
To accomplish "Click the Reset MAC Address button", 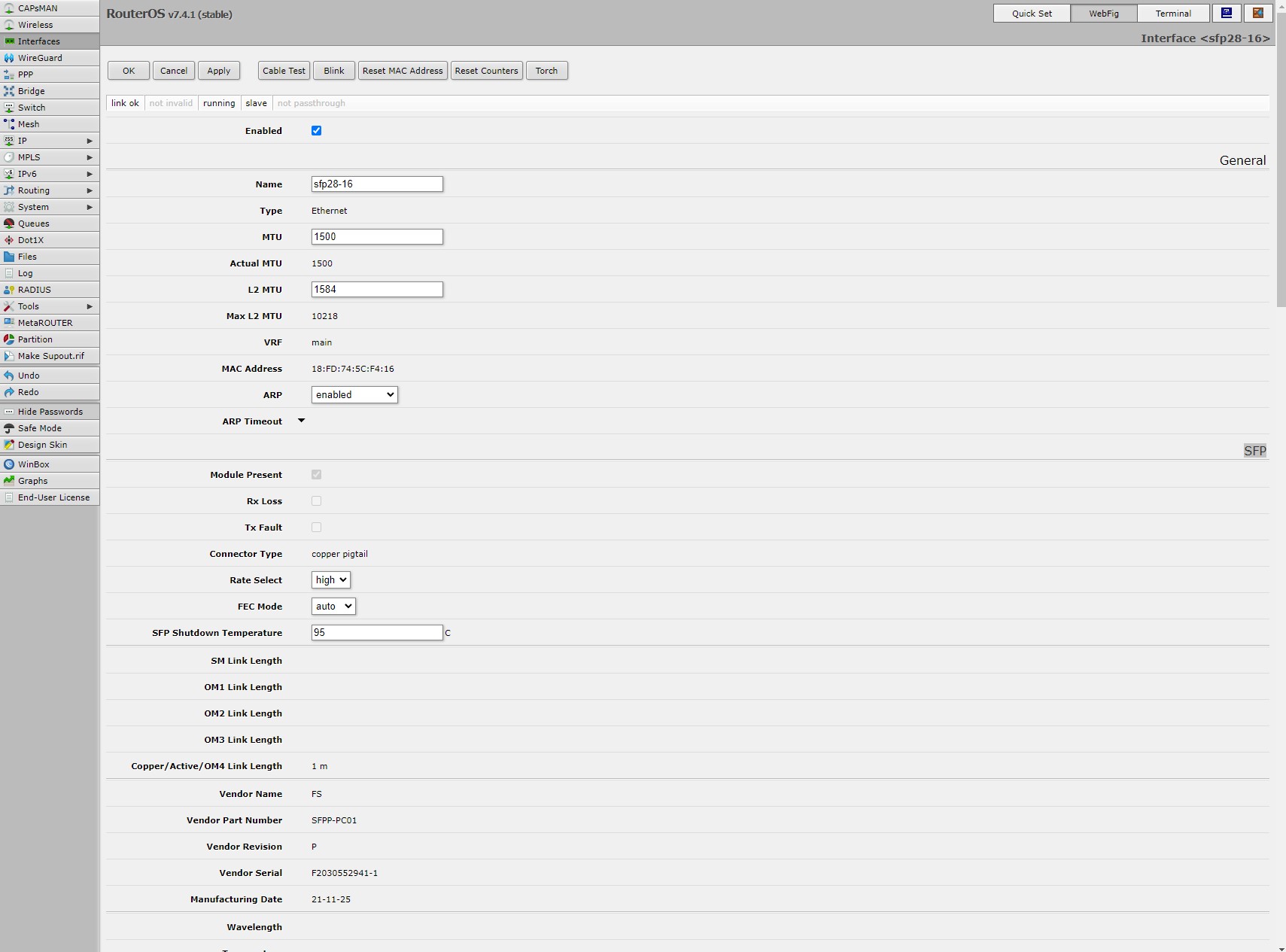I will (403, 71).
